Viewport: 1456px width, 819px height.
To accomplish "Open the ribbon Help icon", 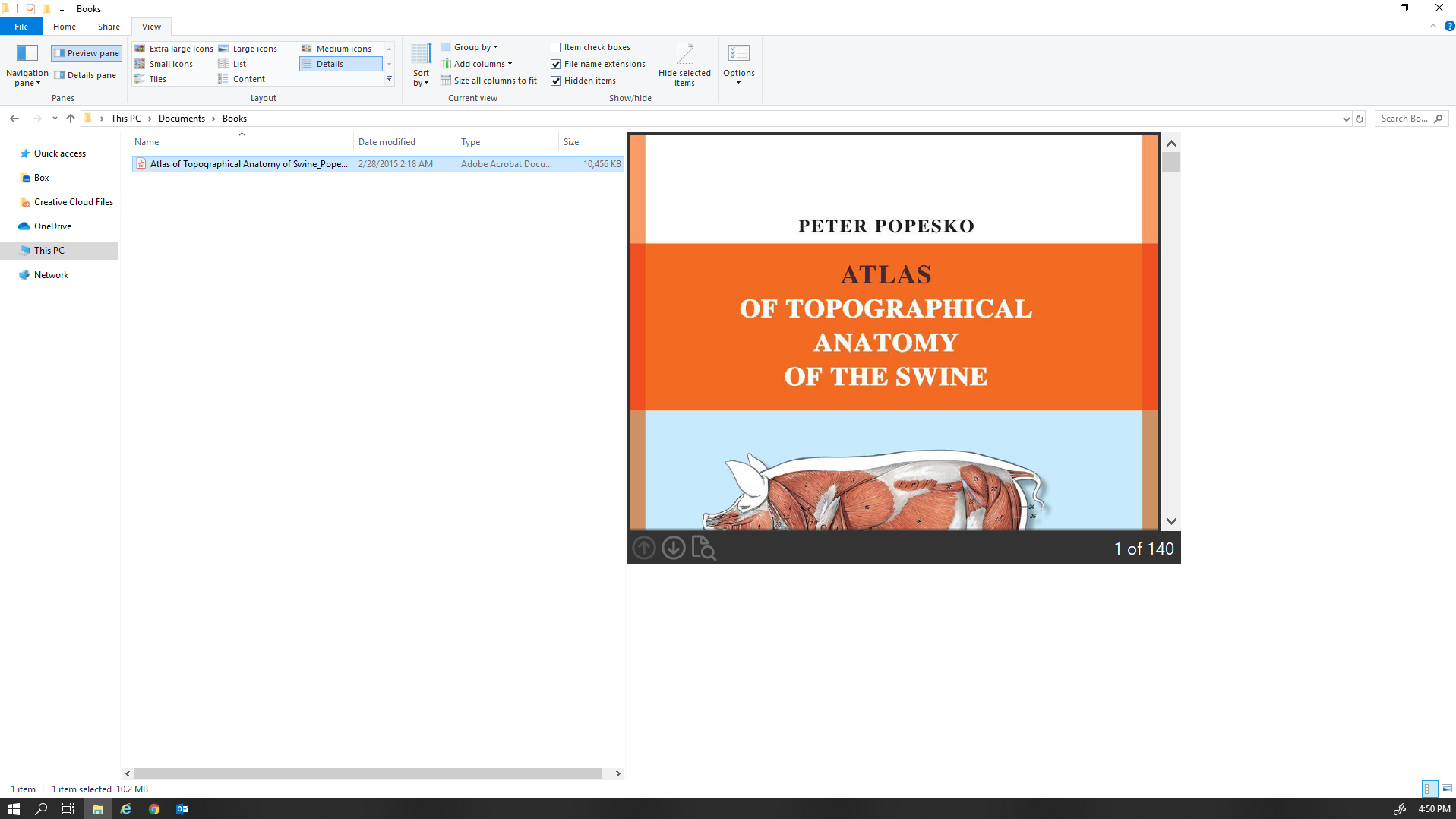I will point(1449,26).
